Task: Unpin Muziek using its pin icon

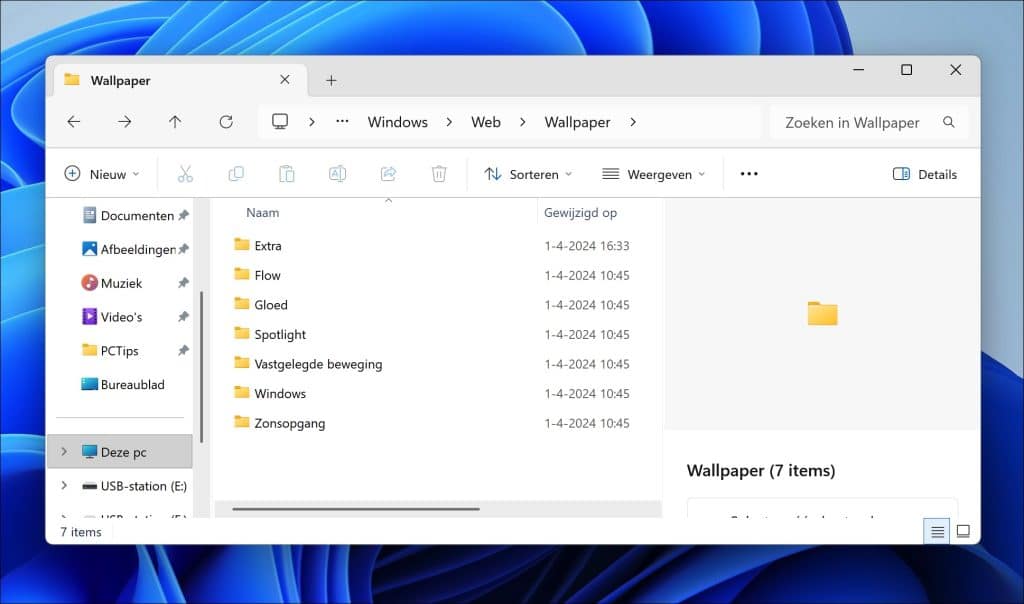Action: coord(182,283)
